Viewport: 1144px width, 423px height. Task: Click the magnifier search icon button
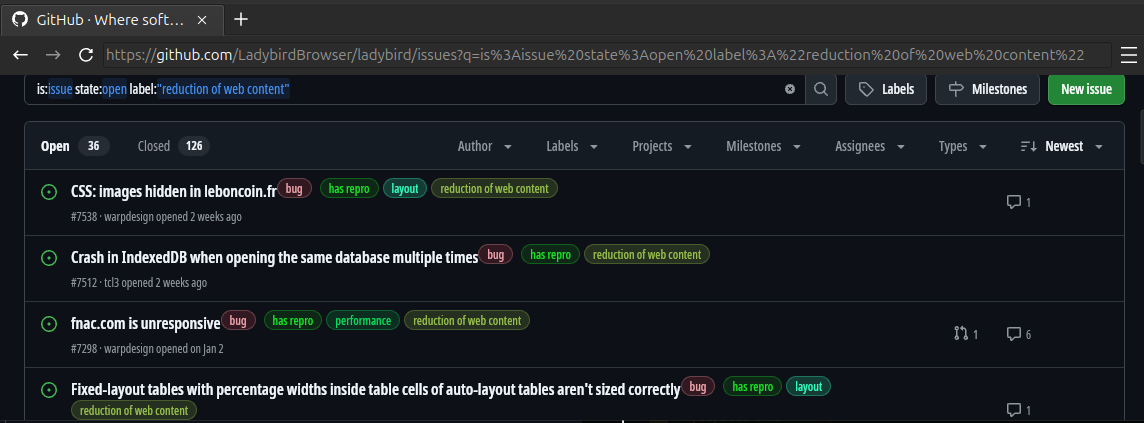click(x=820, y=89)
